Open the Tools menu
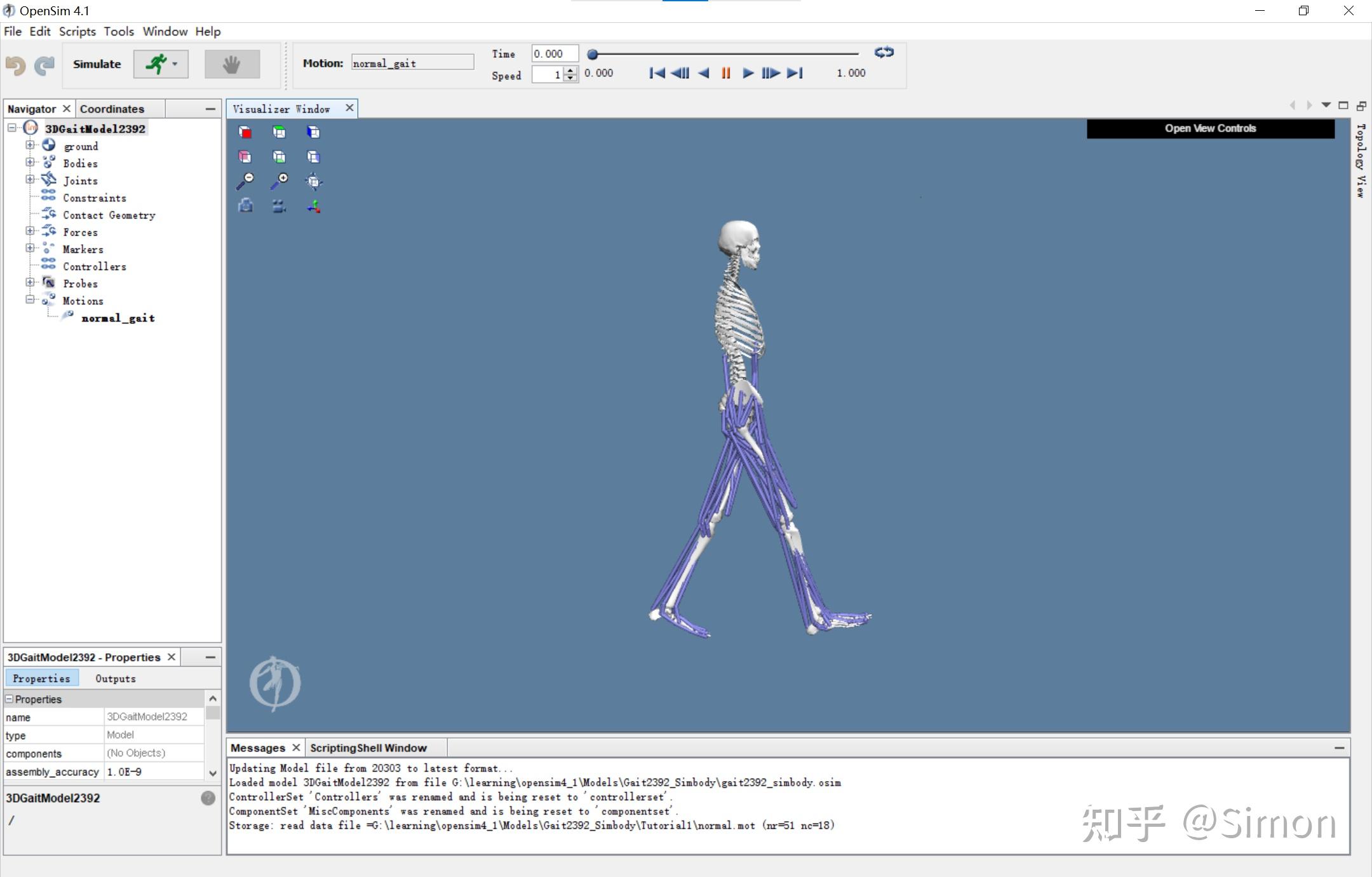The width and height of the screenshot is (1372, 877). (119, 31)
